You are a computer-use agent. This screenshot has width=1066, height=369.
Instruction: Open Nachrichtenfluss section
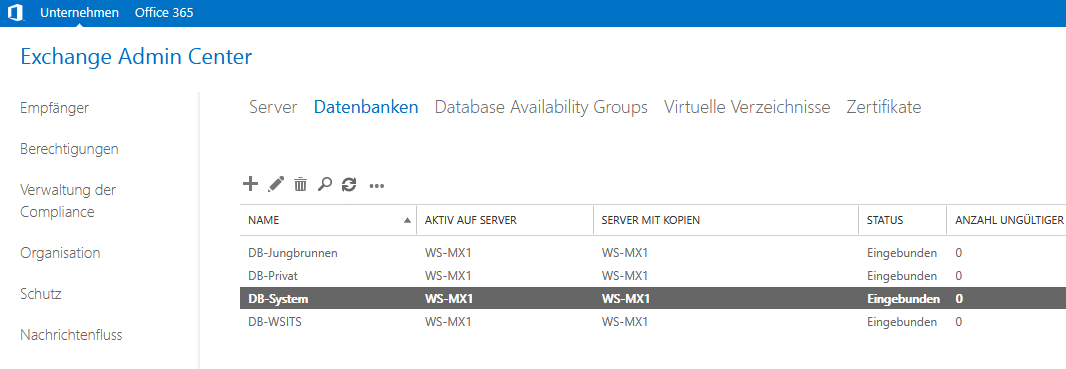[71, 335]
